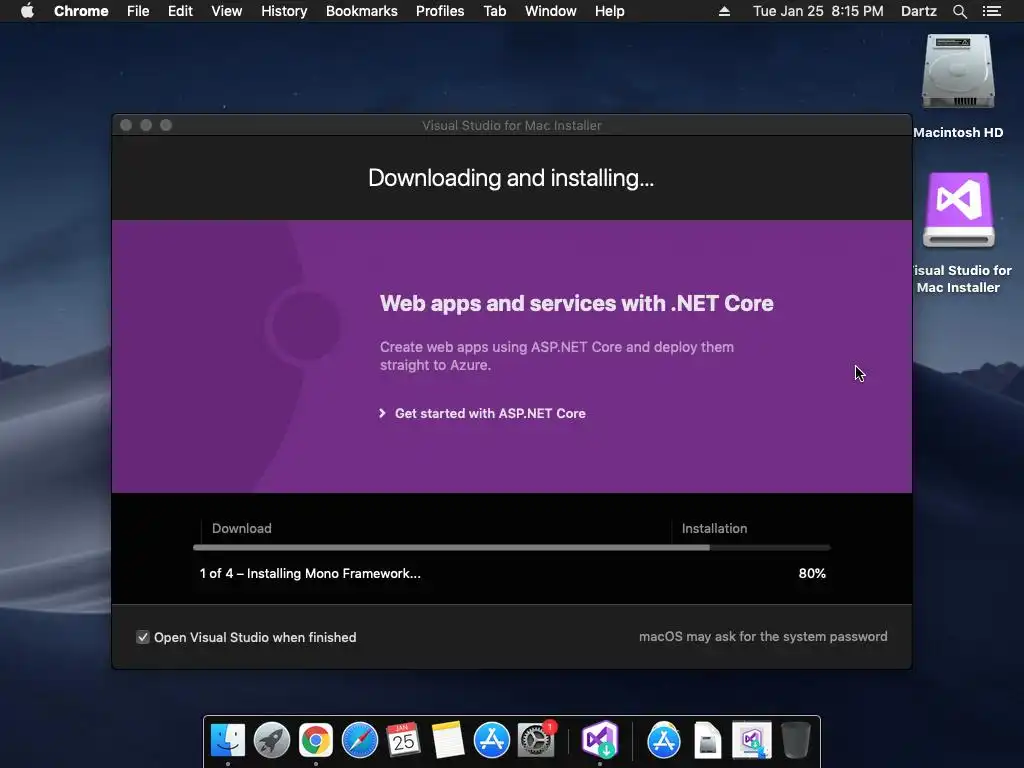The image size is (1024, 768).
Task: Open Calendar showing 25 in dock
Action: (404, 740)
